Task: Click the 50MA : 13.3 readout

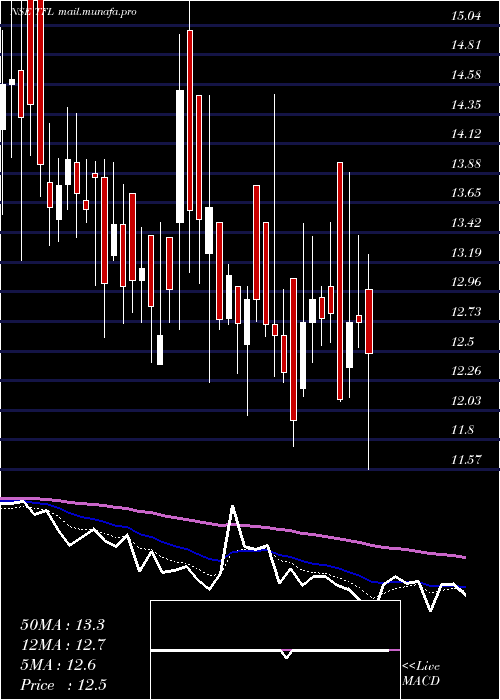Action: tap(62, 625)
